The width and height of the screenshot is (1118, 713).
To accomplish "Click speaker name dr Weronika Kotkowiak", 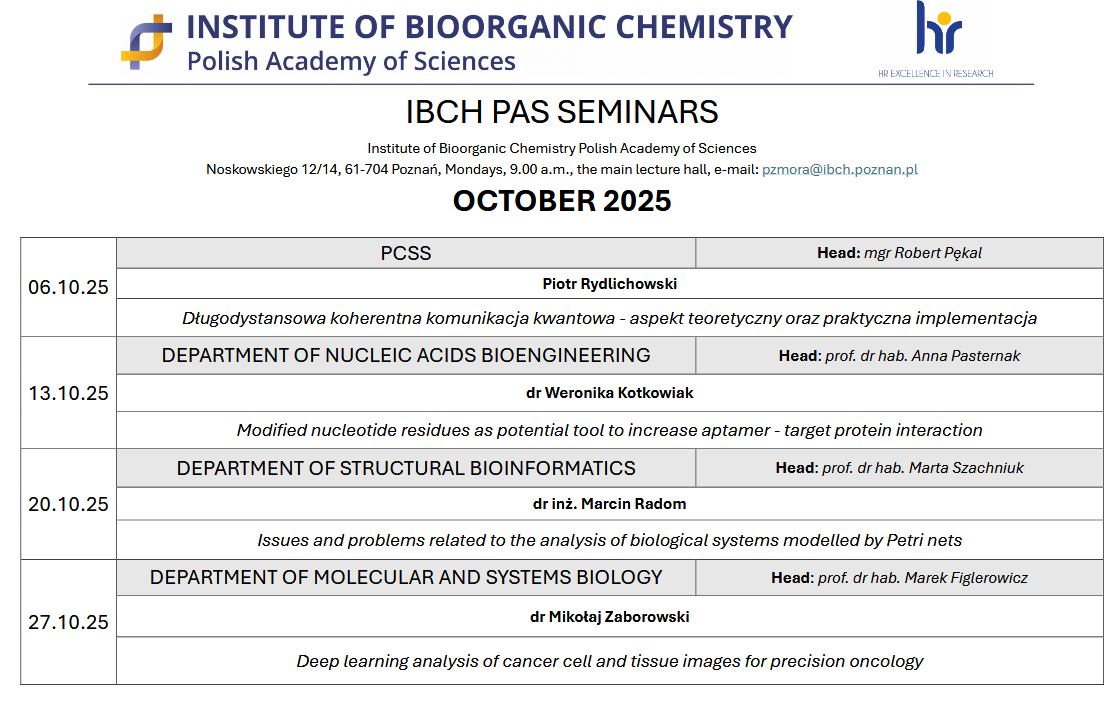I will click(x=609, y=393).
